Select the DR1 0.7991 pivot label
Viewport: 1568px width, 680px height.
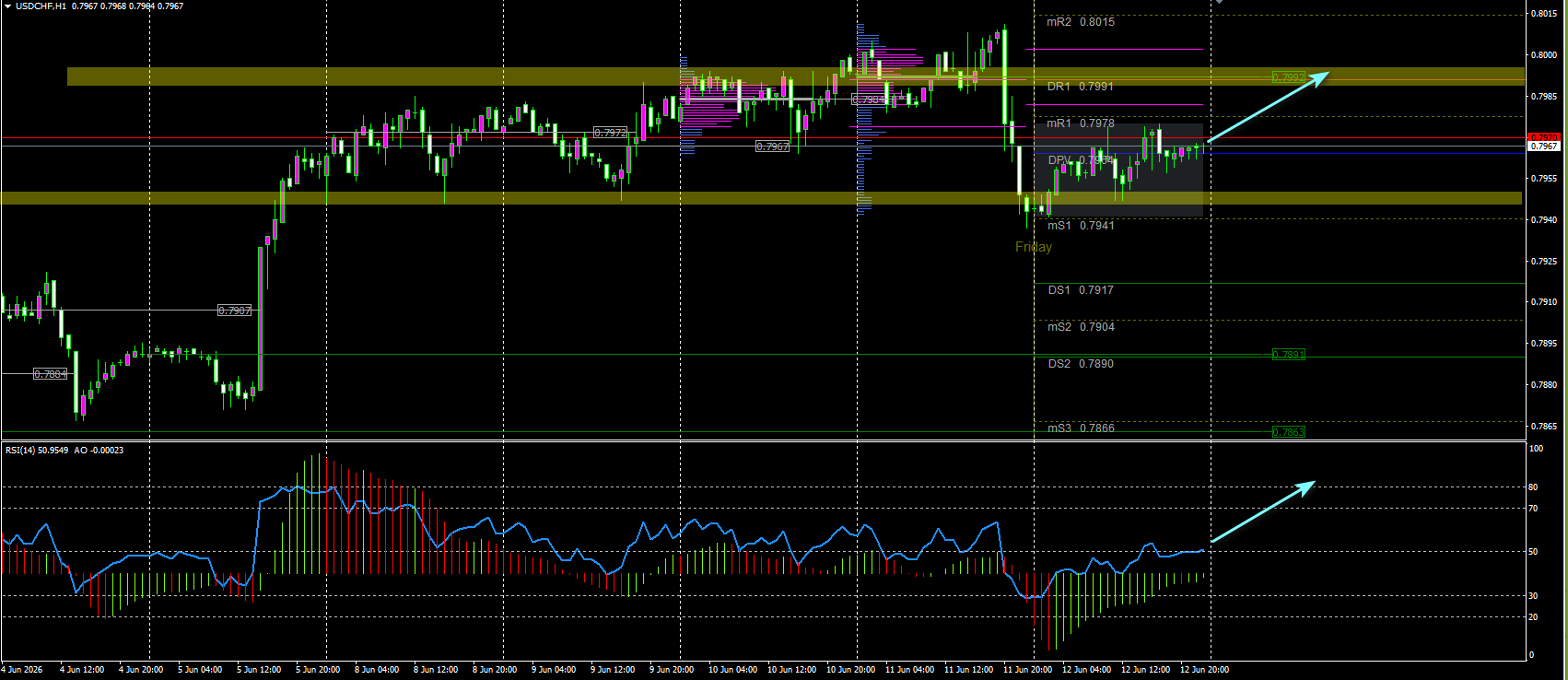click(1080, 87)
